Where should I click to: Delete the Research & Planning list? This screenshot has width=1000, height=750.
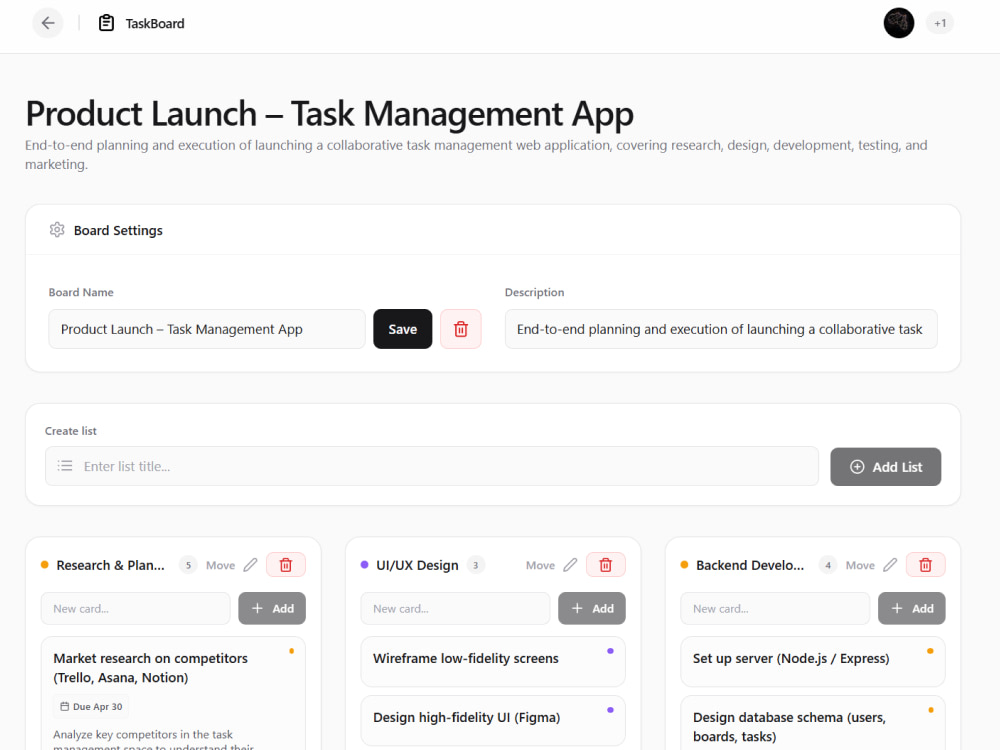(x=286, y=565)
